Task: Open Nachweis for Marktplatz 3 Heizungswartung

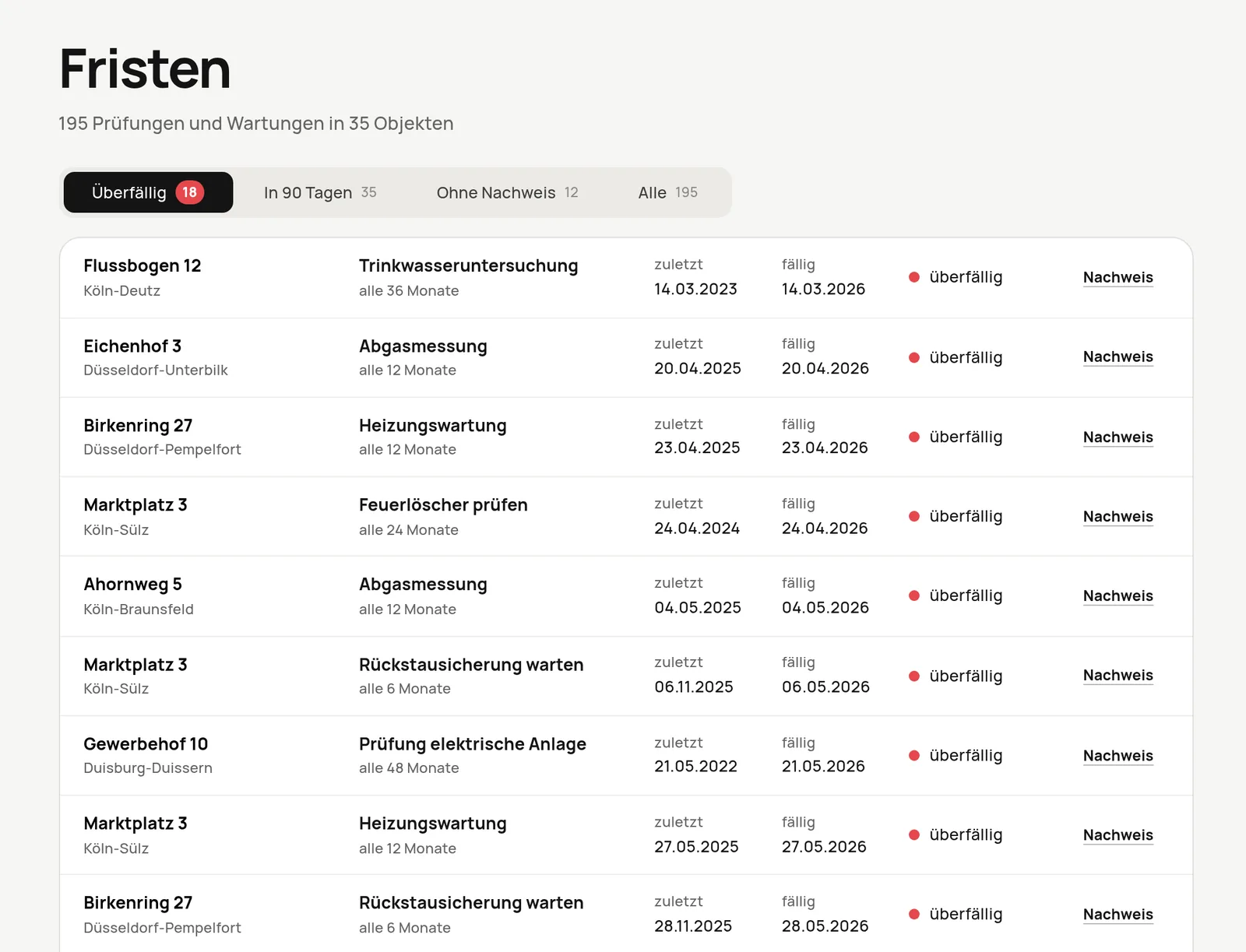Action: [x=1118, y=834]
